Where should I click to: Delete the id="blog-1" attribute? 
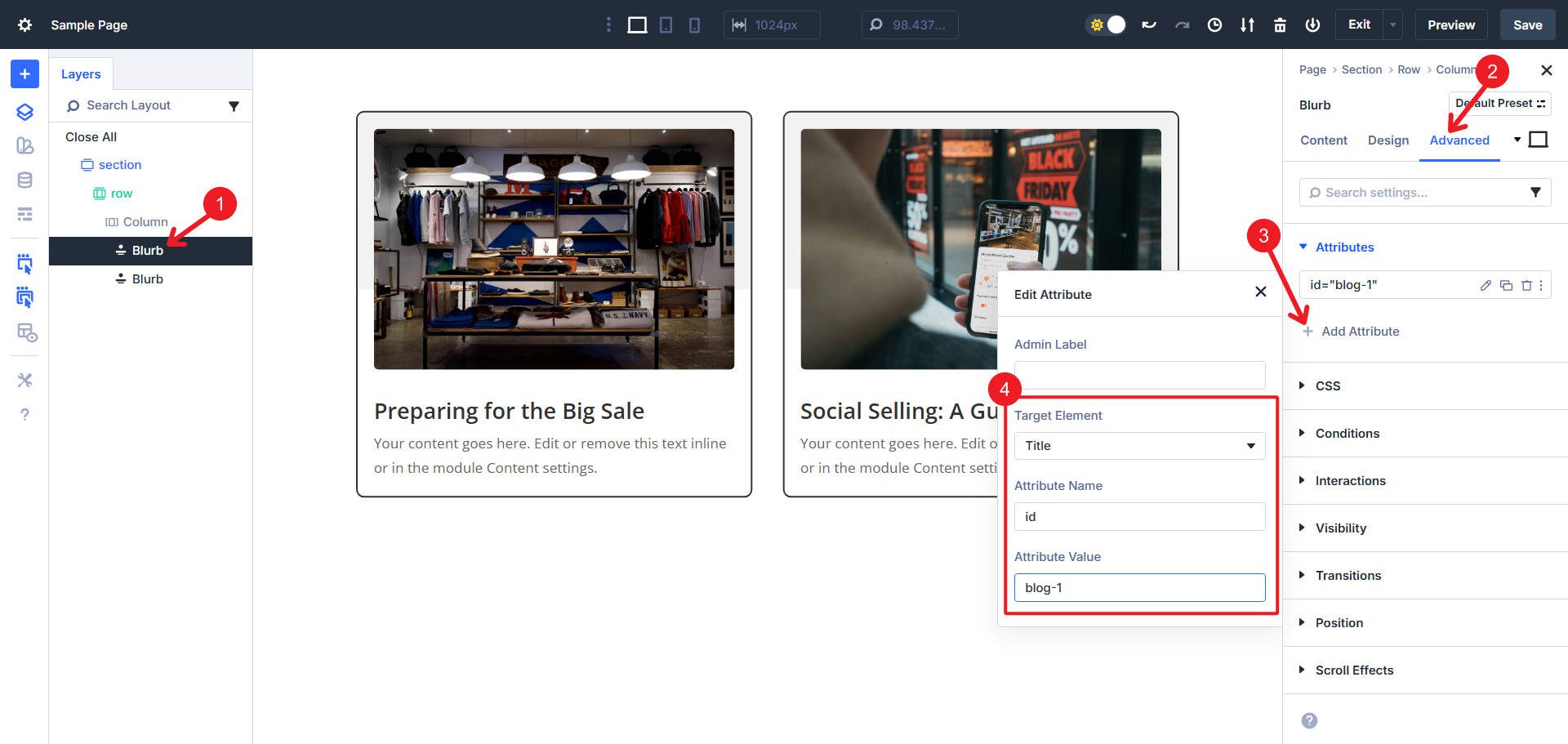tap(1526, 285)
